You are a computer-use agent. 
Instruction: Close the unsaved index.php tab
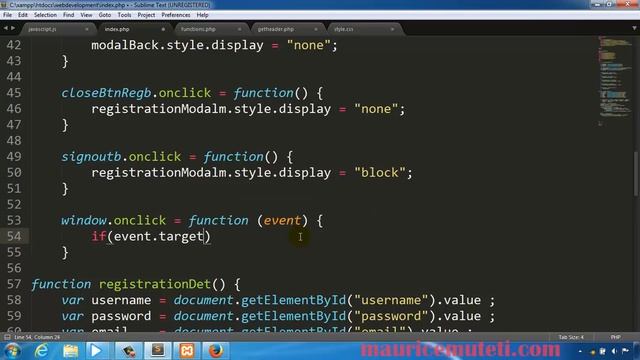point(163,29)
